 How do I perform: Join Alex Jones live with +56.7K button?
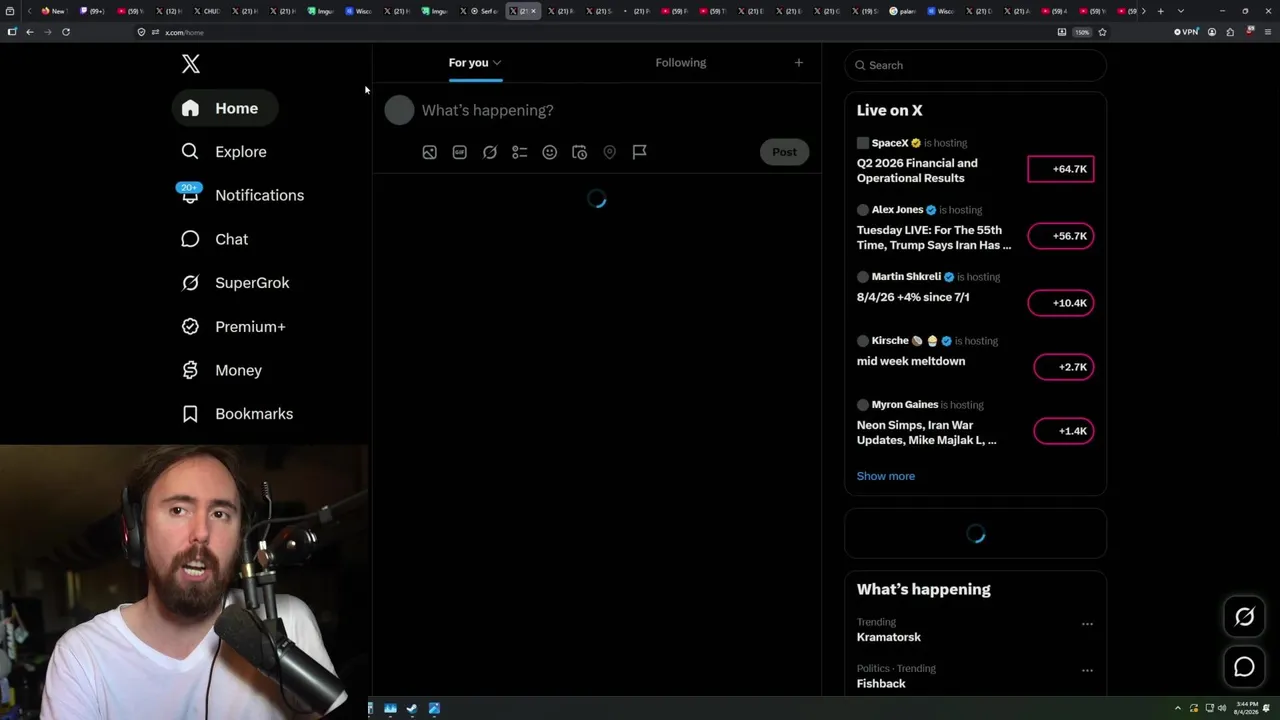click(1061, 236)
